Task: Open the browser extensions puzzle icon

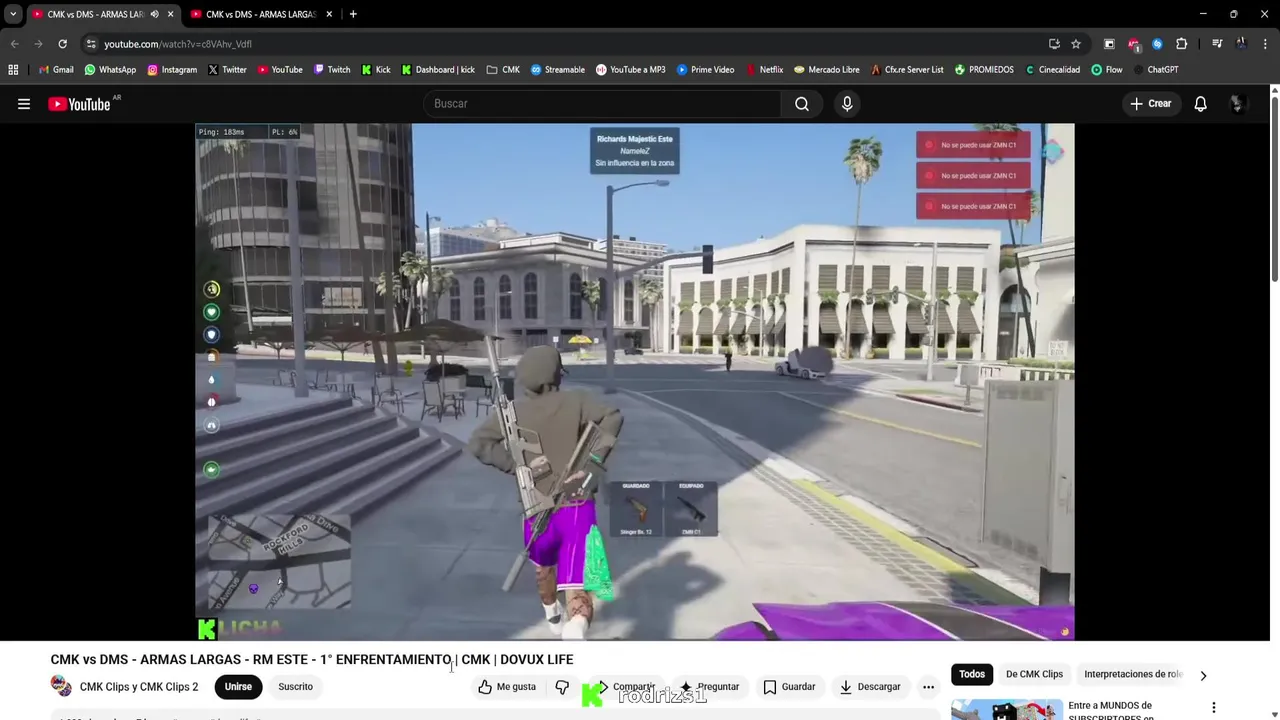Action: (1181, 44)
